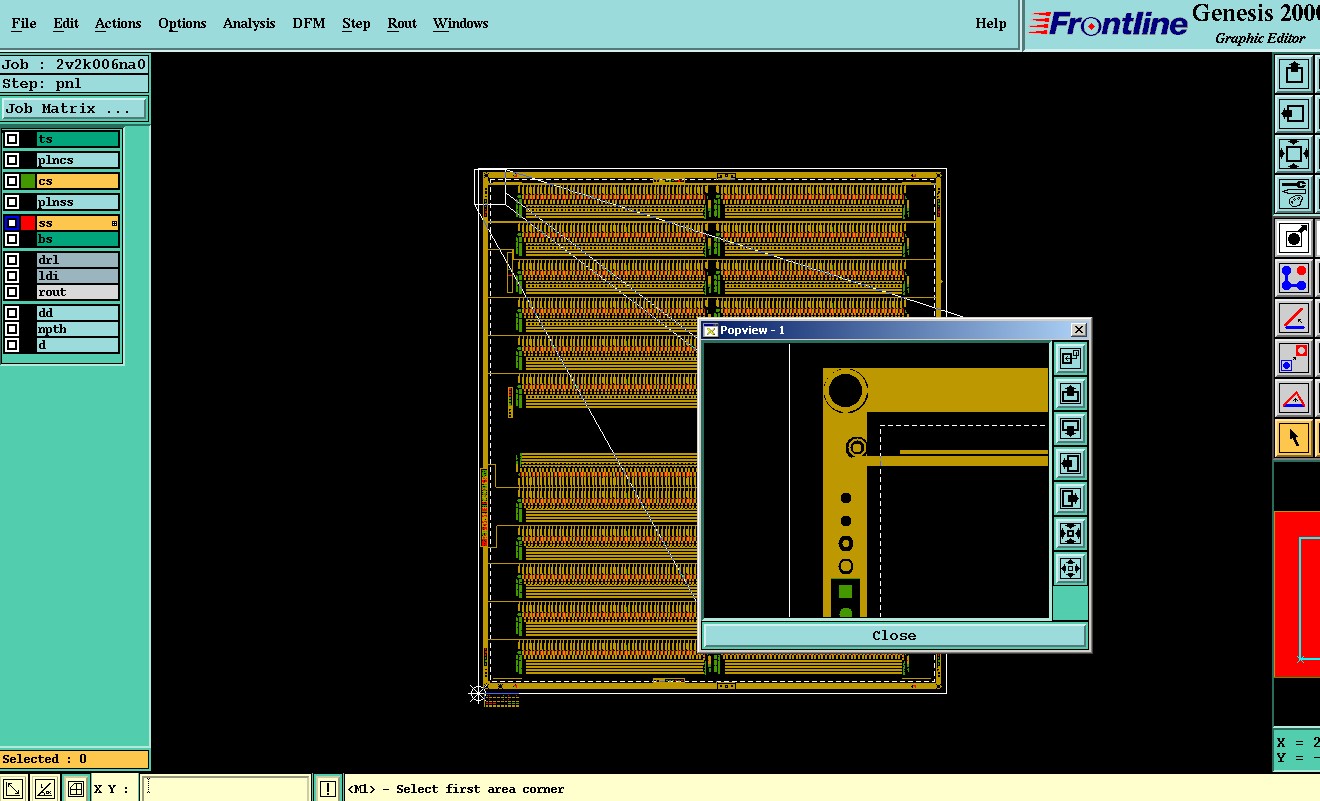Select the red and blue squares move tool
The width and height of the screenshot is (1320, 801).
click(1295, 358)
